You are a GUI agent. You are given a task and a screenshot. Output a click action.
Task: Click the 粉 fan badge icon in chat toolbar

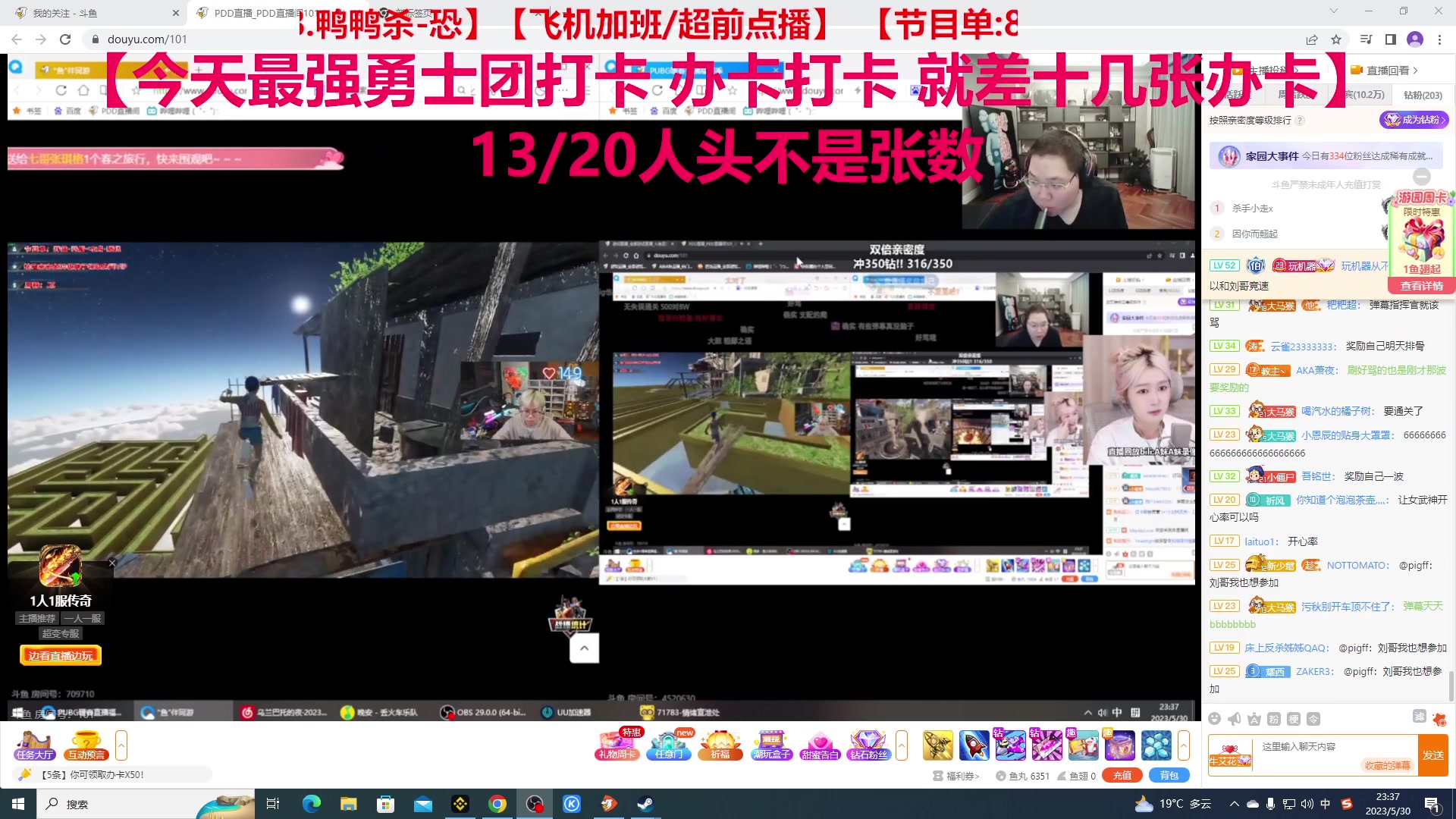point(1274,719)
